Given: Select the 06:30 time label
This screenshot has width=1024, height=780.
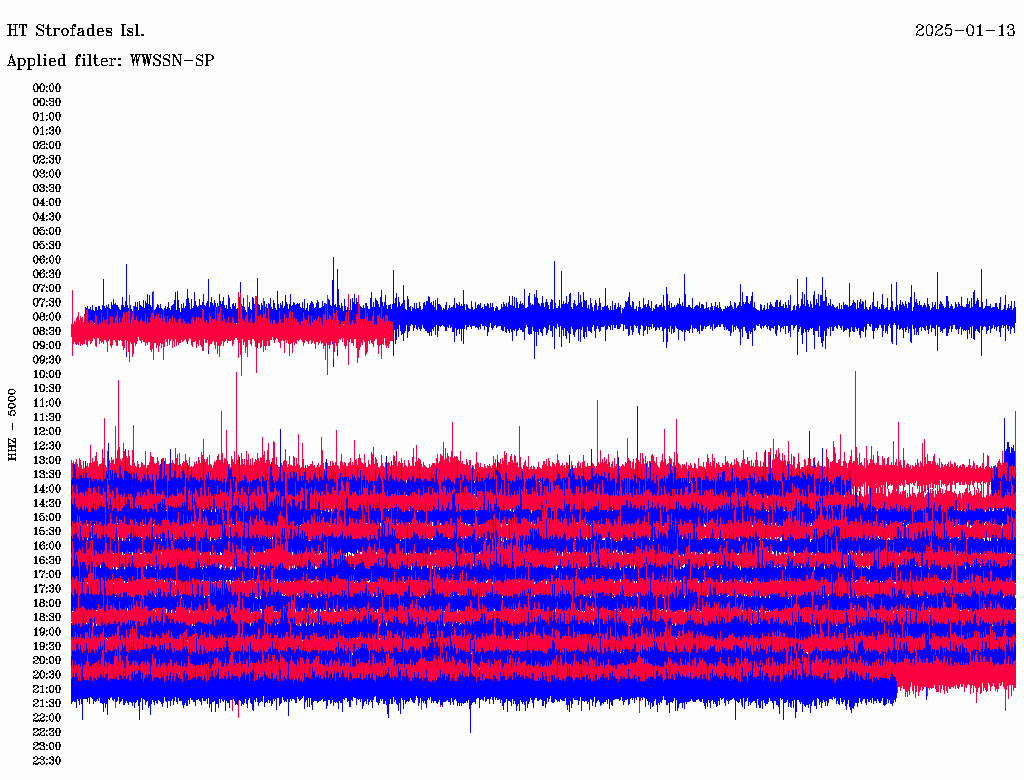Looking at the screenshot, I should [x=47, y=274].
